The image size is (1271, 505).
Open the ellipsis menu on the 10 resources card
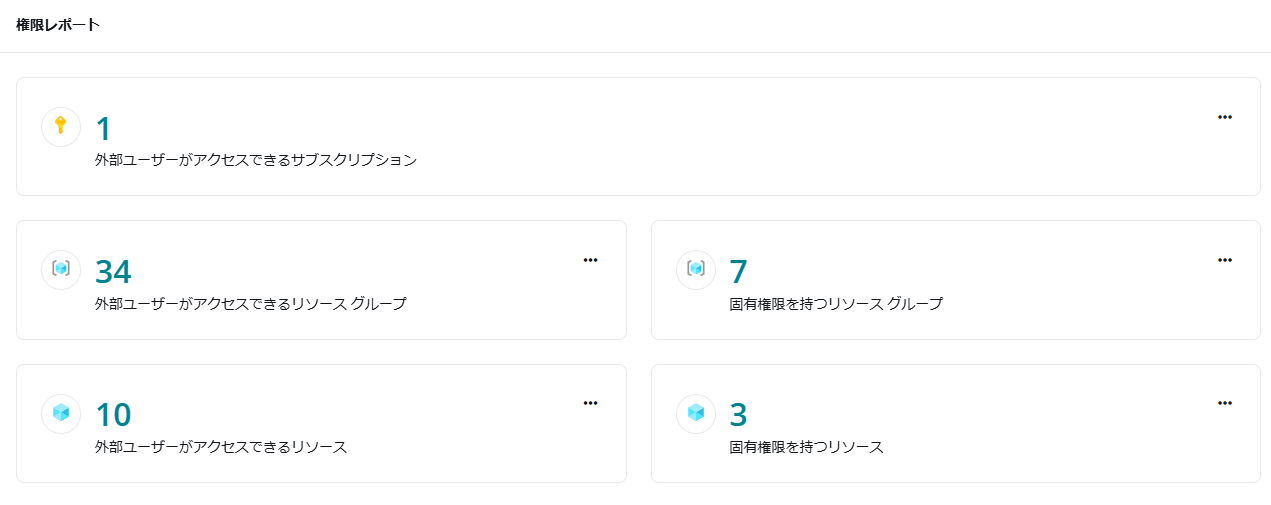[x=590, y=403]
